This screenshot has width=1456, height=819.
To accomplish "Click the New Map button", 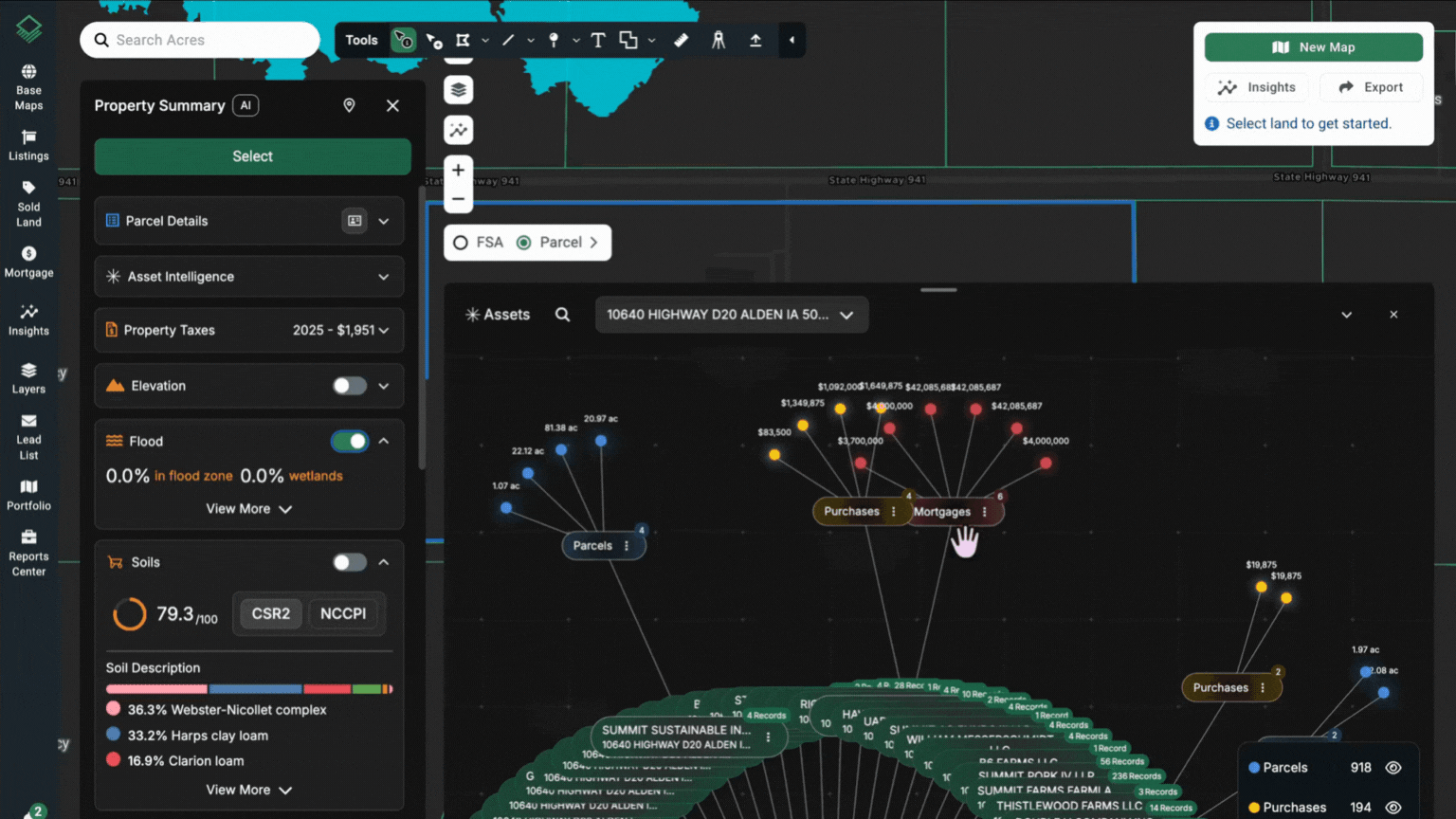I will [1313, 47].
